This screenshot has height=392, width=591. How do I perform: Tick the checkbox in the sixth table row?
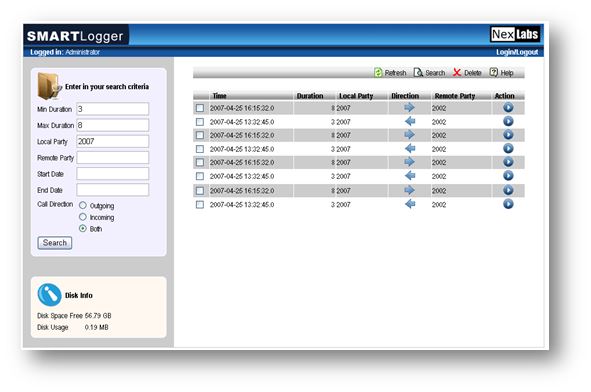coord(200,176)
